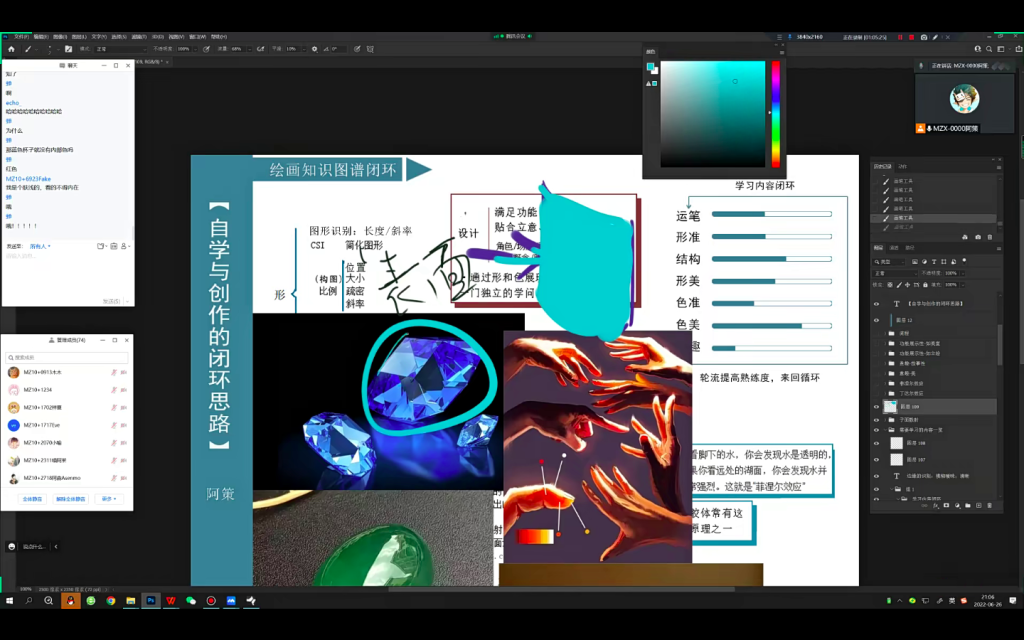Click the trash icon in History panel
1024x640 pixels.
pyautogui.click(x=990, y=236)
